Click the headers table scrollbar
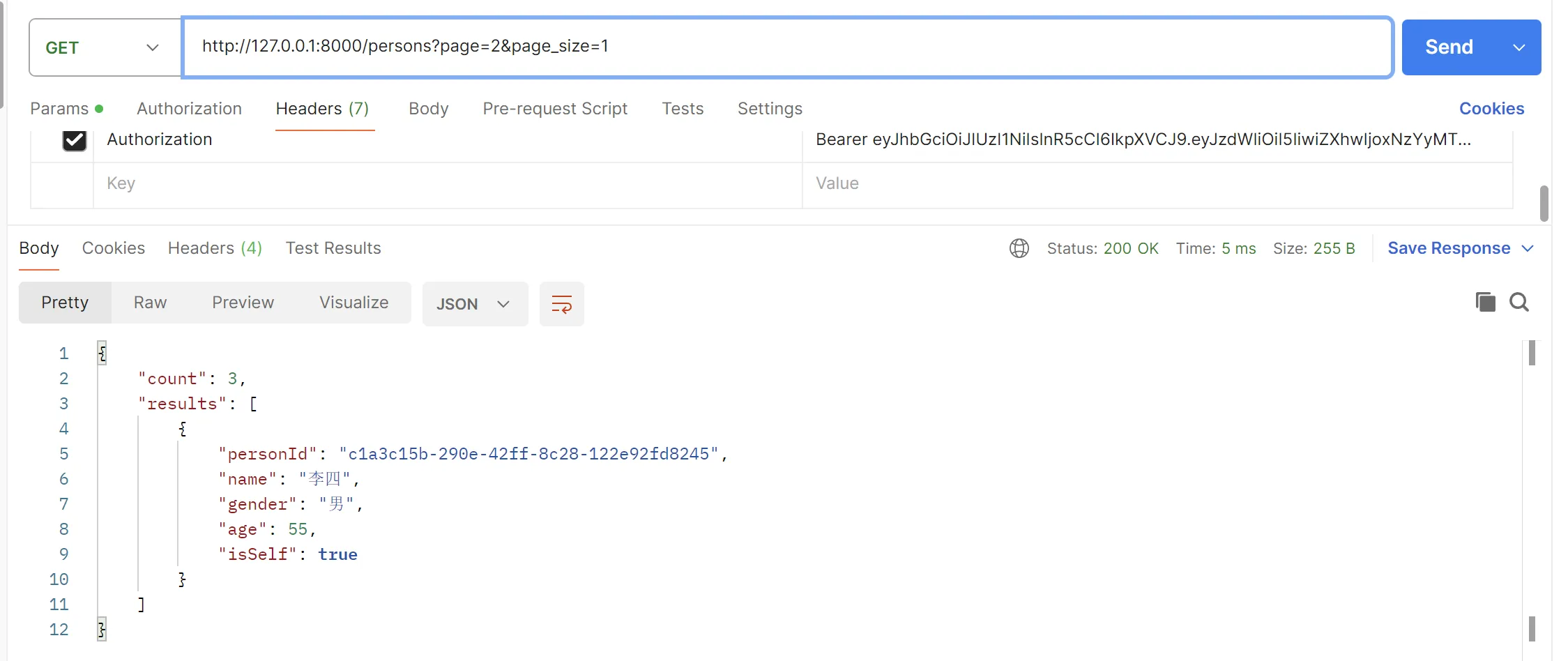Image resolution: width=1568 pixels, height=661 pixels. (x=1544, y=203)
